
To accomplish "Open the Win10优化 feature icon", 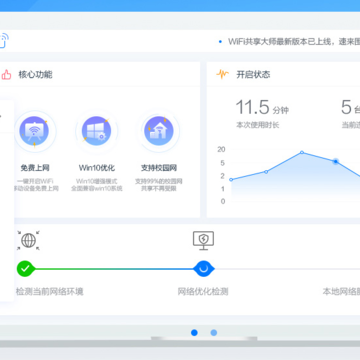I will [96, 131].
